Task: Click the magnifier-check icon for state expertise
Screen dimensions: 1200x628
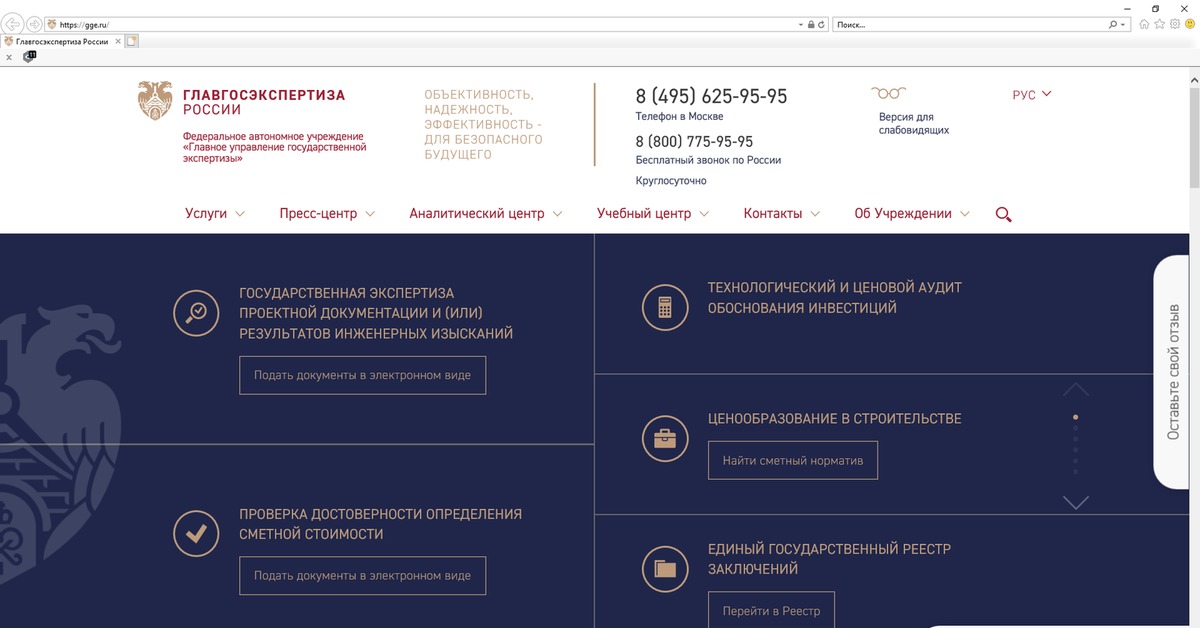Action: pos(197,312)
